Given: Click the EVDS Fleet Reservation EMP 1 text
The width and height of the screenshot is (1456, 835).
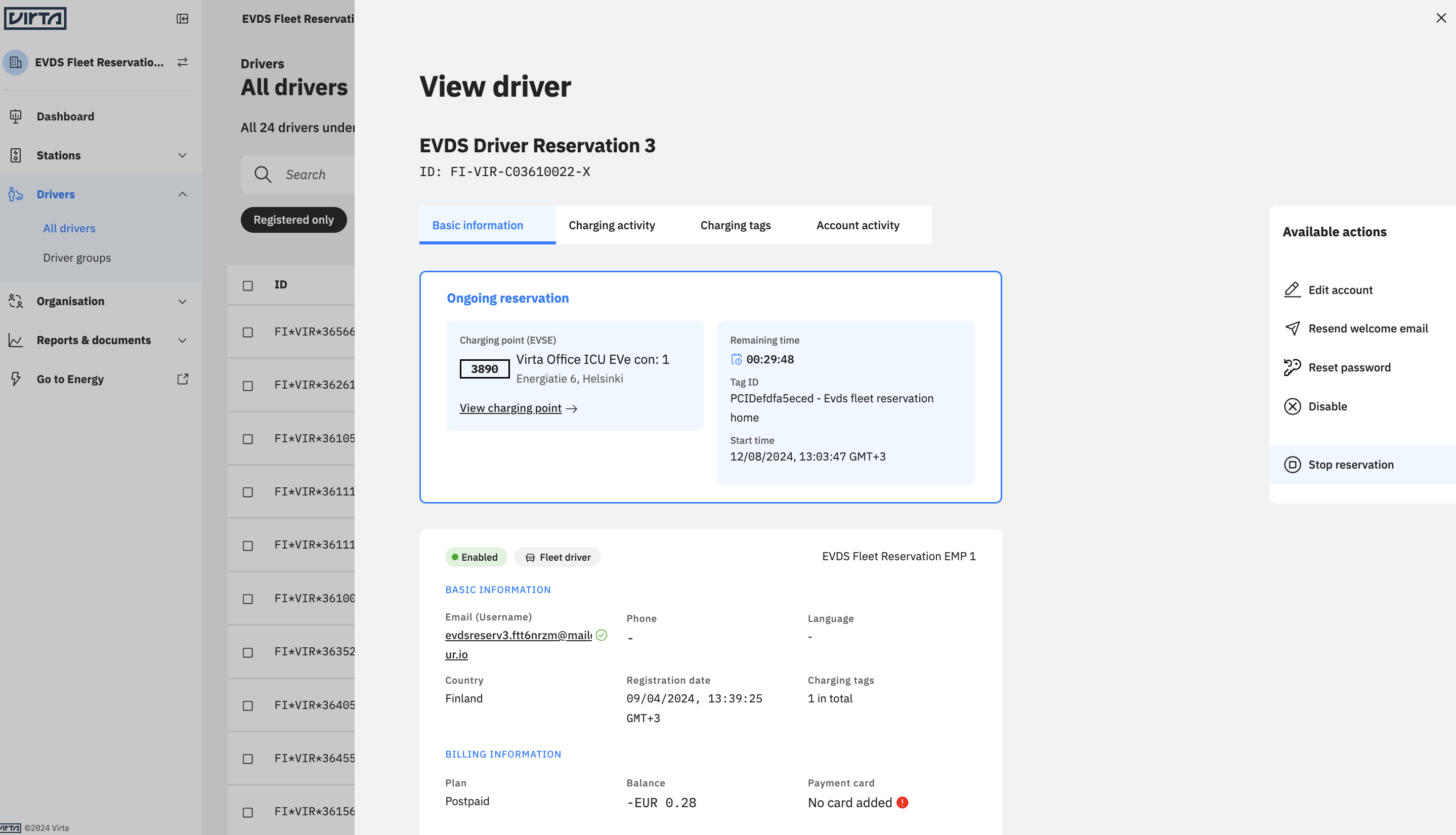Looking at the screenshot, I should pos(898,556).
